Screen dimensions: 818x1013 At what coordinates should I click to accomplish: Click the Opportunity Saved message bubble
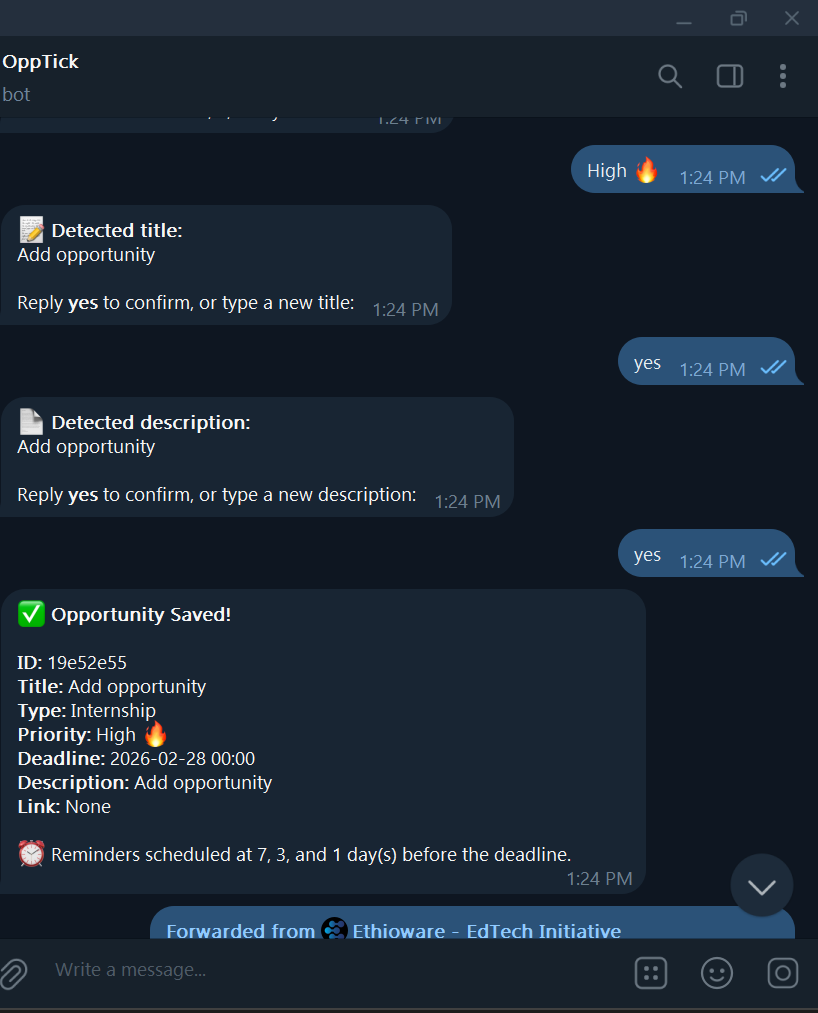322,740
